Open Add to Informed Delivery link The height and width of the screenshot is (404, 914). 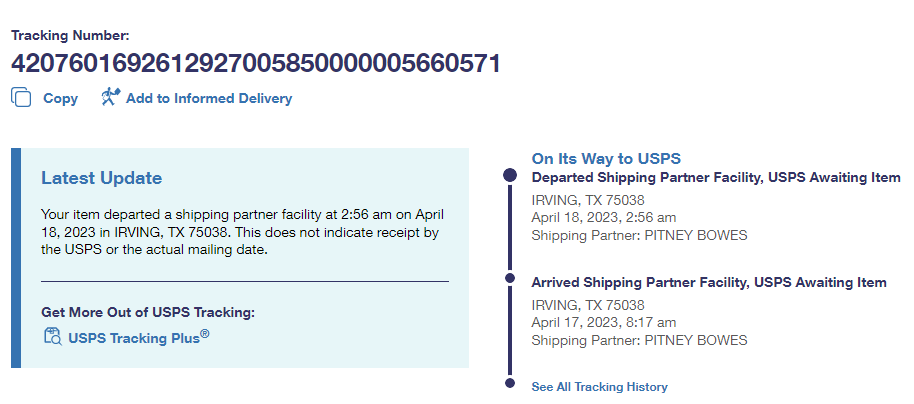tap(208, 99)
